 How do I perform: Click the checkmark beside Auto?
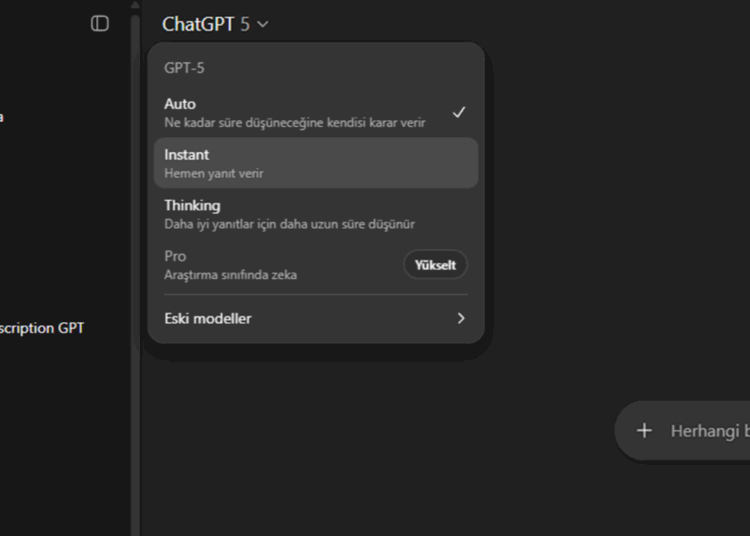459,112
